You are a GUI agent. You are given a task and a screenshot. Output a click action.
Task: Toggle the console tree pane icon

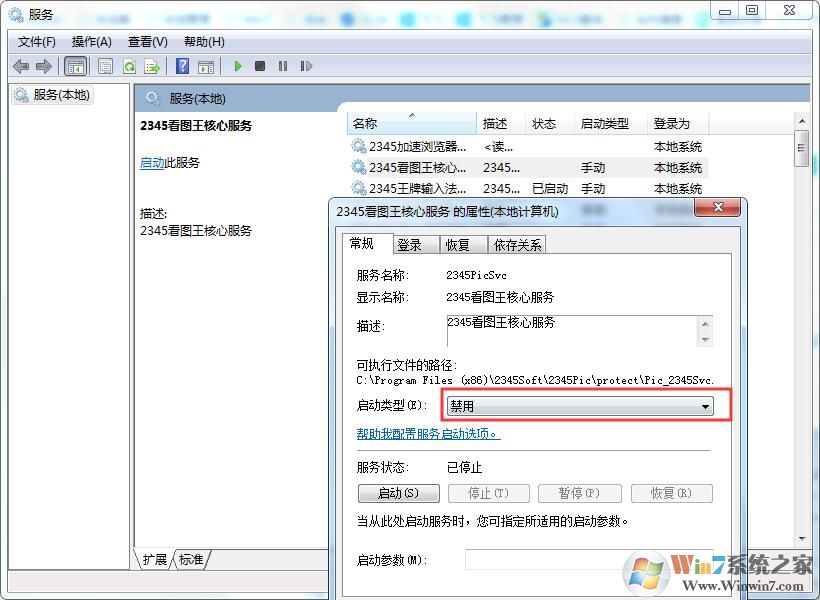pos(76,66)
